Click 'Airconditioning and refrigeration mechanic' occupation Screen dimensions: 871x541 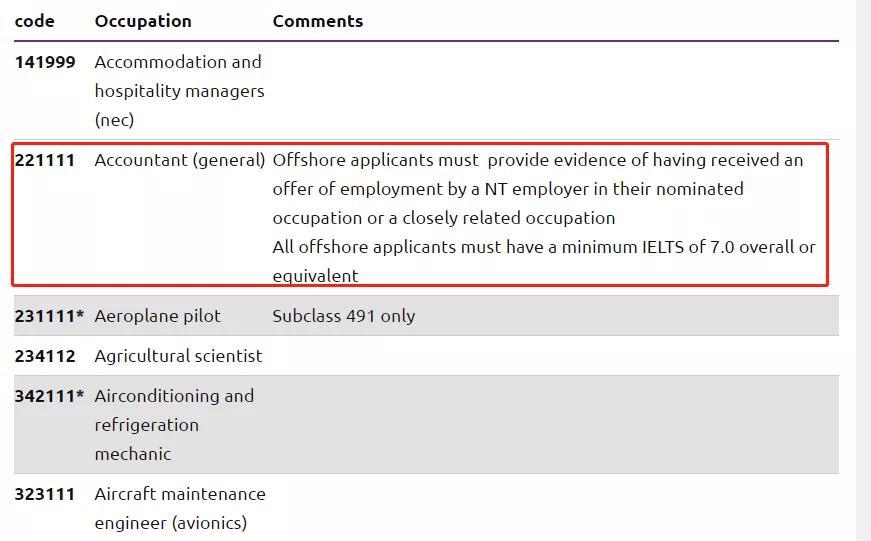[174, 425]
